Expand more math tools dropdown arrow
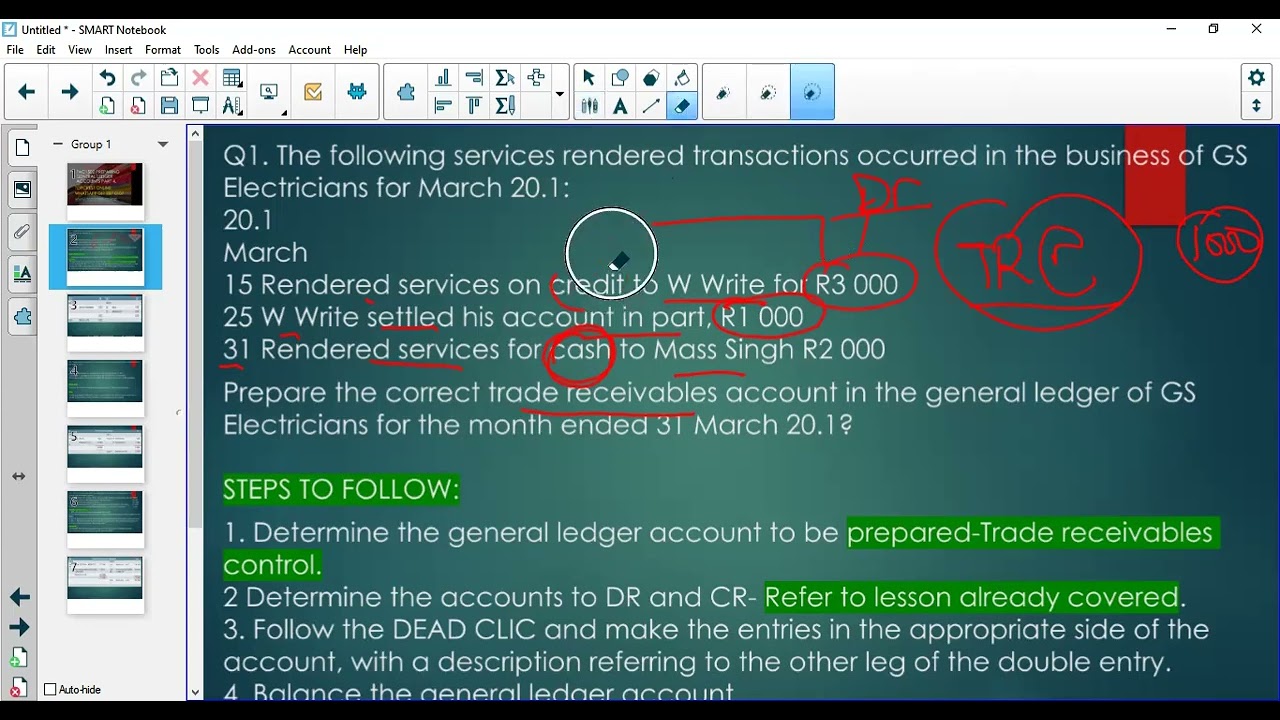The width and height of the screenshot is (1280, 720). [559, 94]
